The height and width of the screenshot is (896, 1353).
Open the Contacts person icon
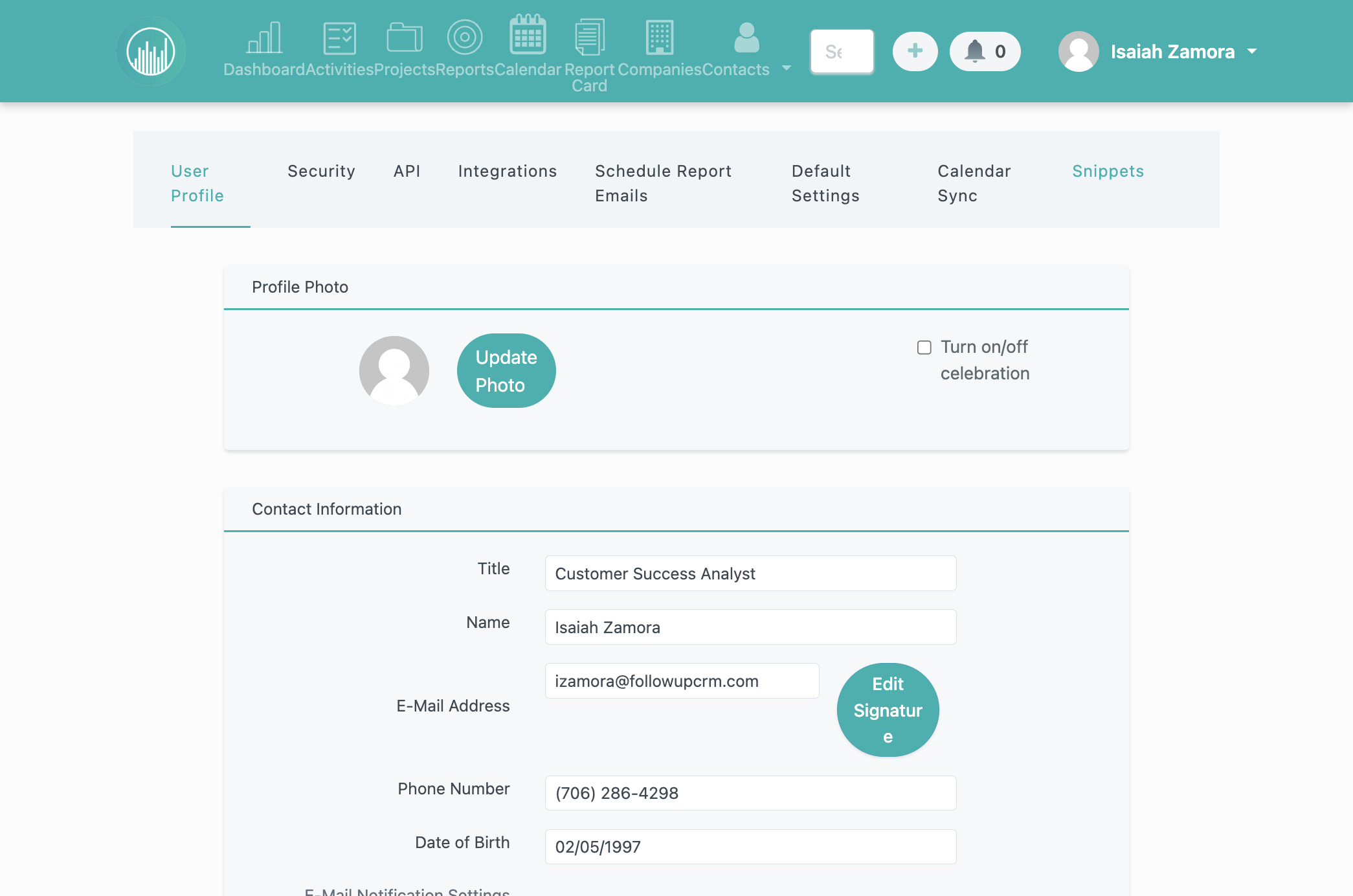(x=747, y=38)
